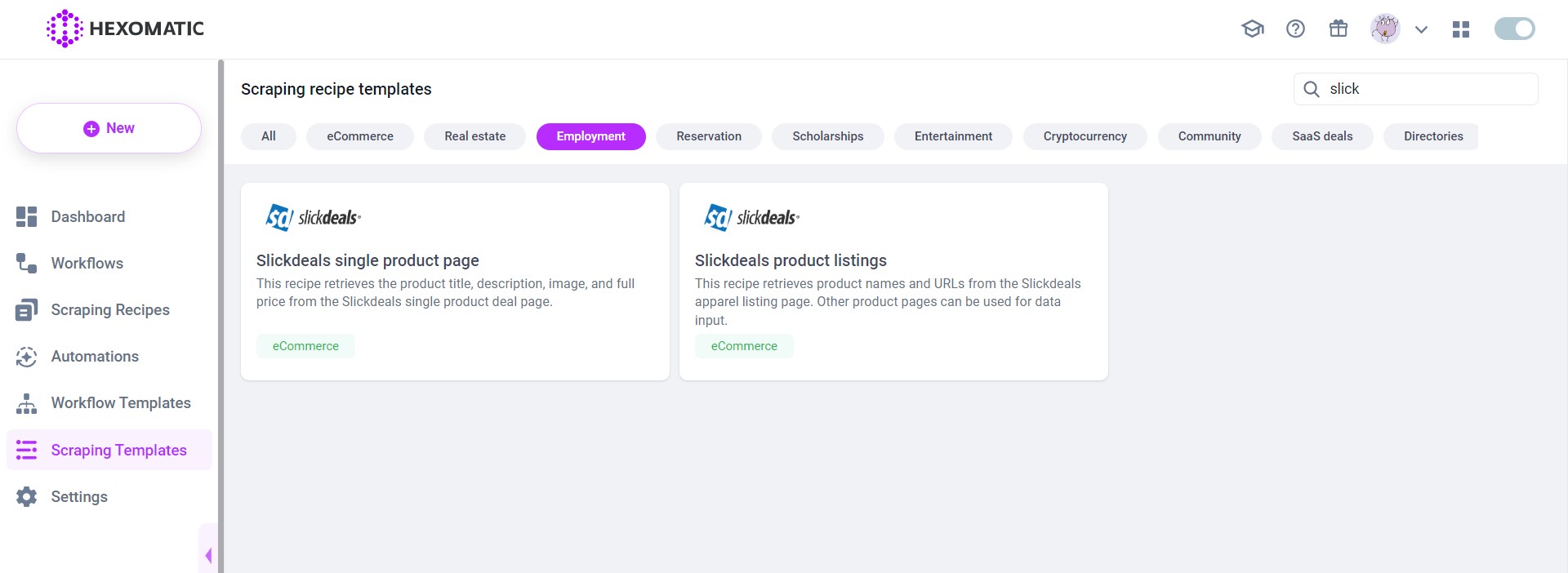Viewport: 1568px width, 573px height.
Task: Open Slickdeals product listings template
Action: [790, 260]
